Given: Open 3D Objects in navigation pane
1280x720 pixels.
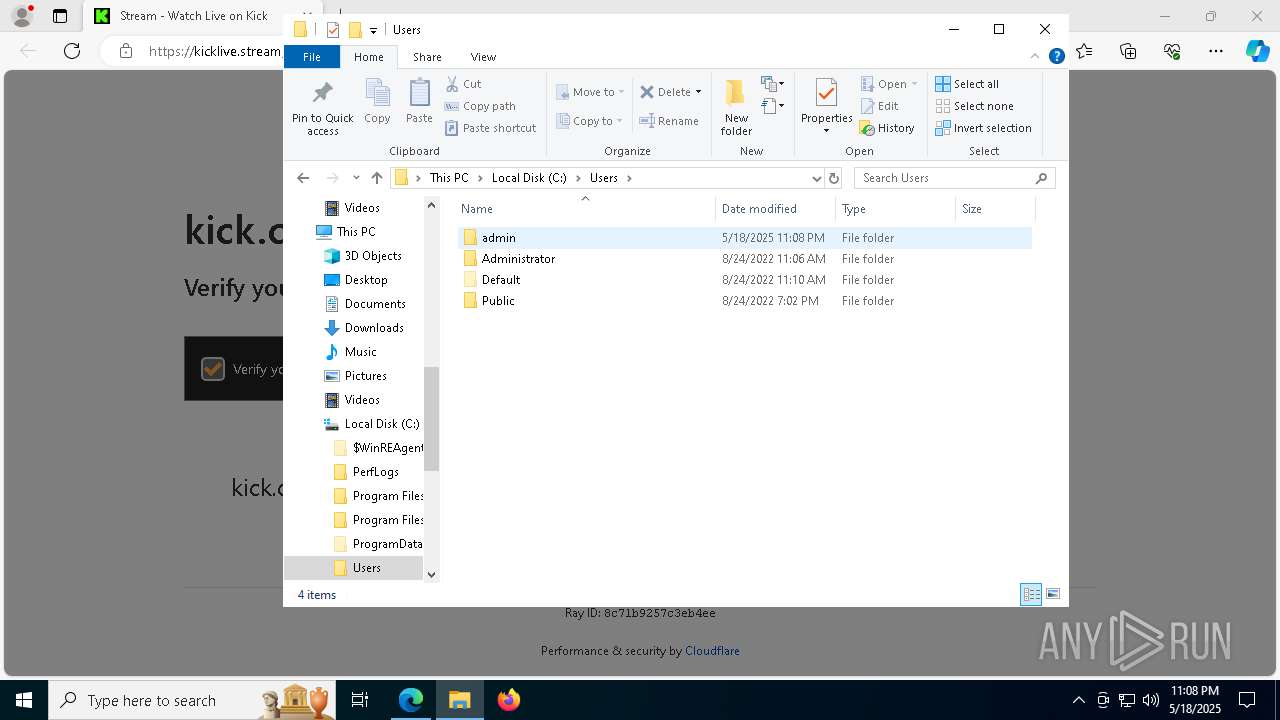Looking at the screenshot, I should (363, 256).
